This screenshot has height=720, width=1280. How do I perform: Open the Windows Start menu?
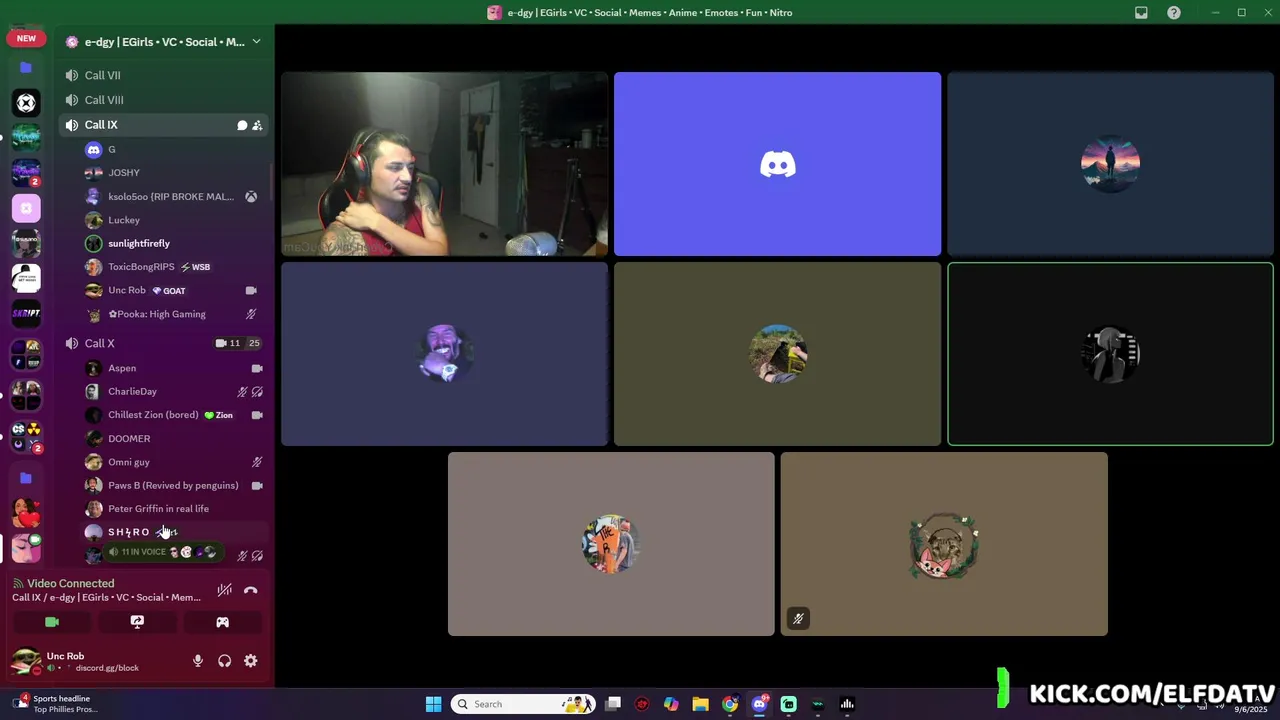pyautogui.click(x=433, y=704)
